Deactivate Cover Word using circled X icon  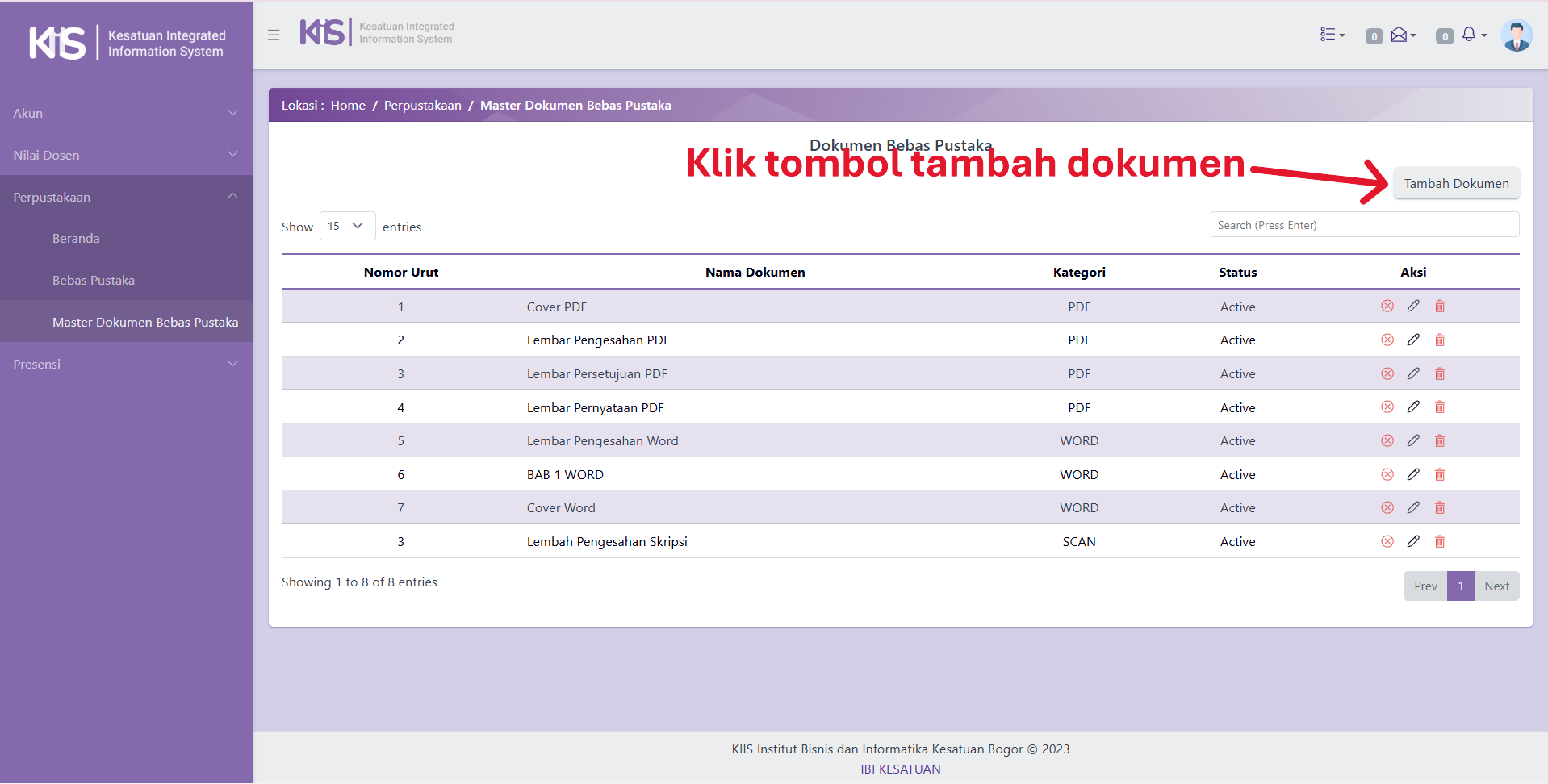point(1387,508)
